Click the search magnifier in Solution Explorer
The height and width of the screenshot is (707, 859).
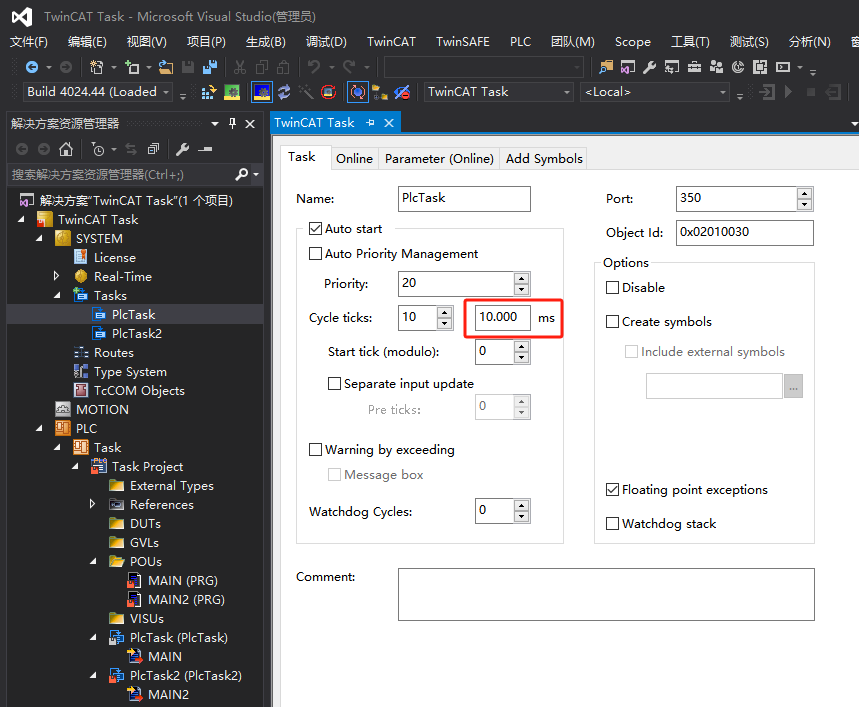click(x=241, y=175)
